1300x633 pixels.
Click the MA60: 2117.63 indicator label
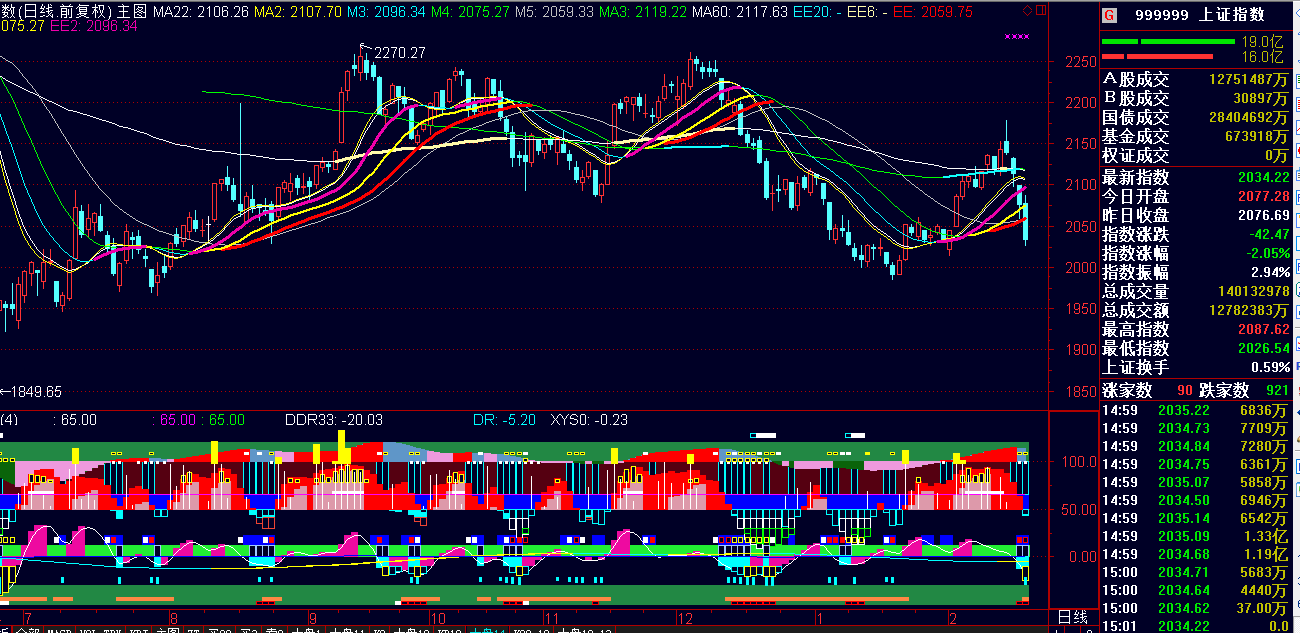pyautogui.click(x=740, y=12)
